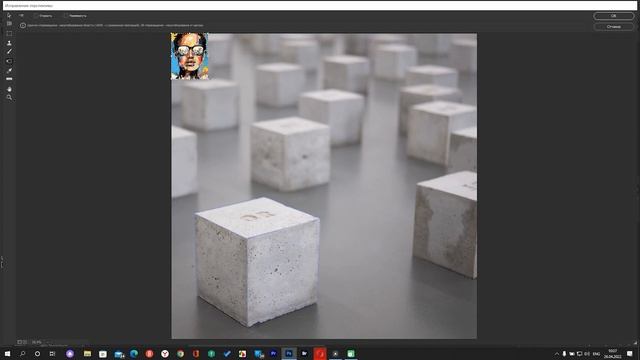Screen dimensions: 640x360
Task: Click the zoom percentage field
Action: (37, 342)
